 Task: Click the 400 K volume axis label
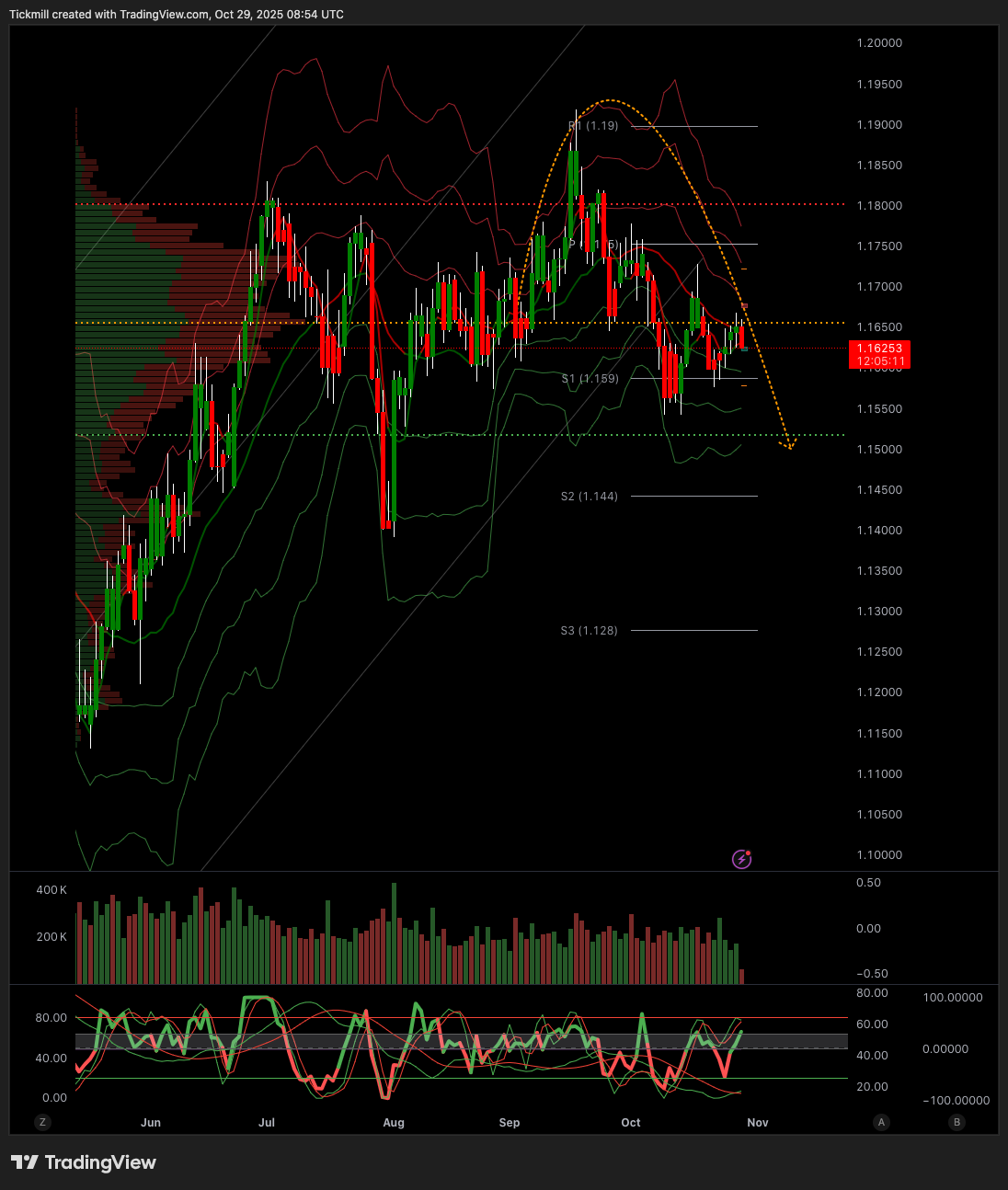tap(52, 890)
